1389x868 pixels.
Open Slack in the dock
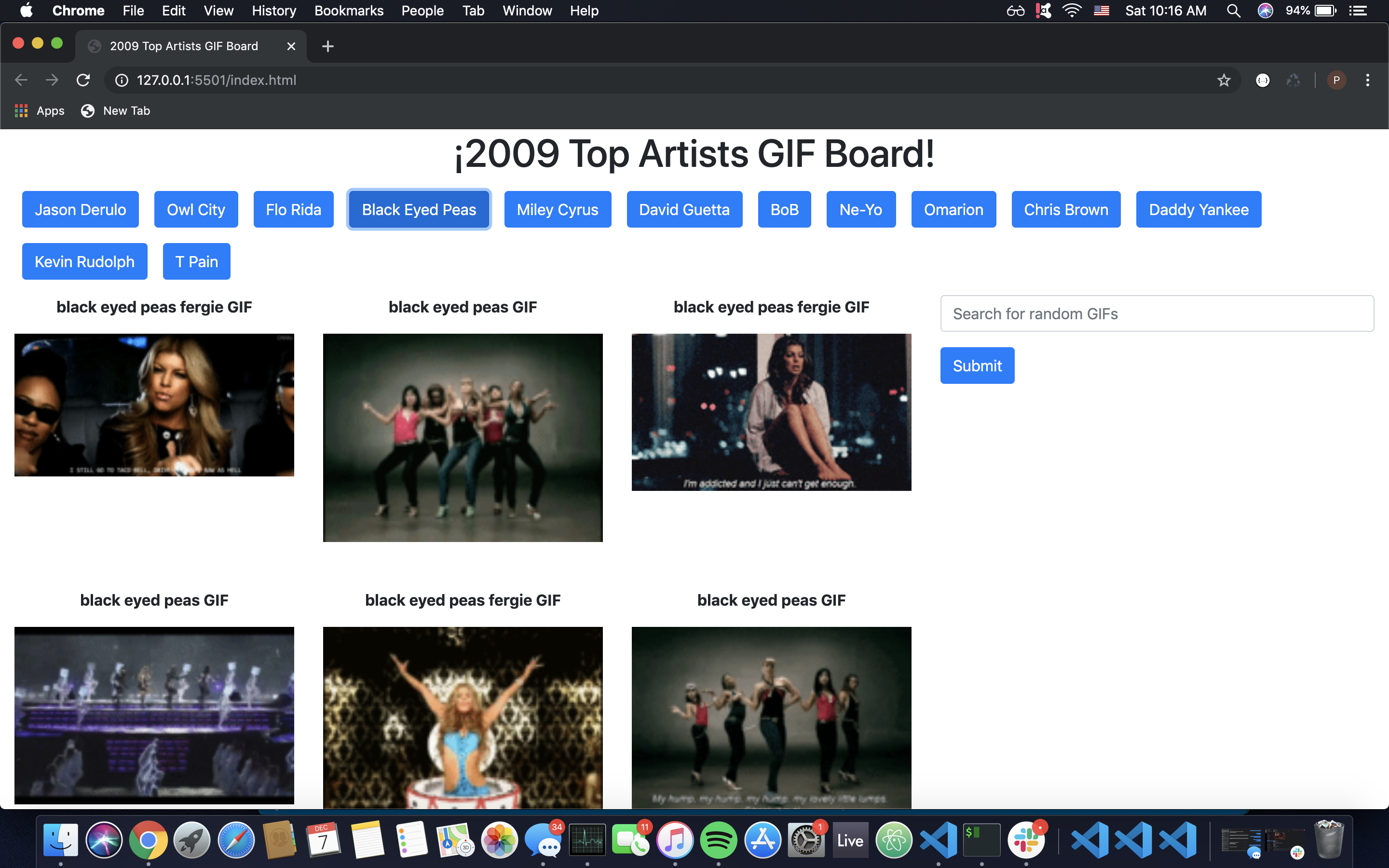pos(1026,841)
